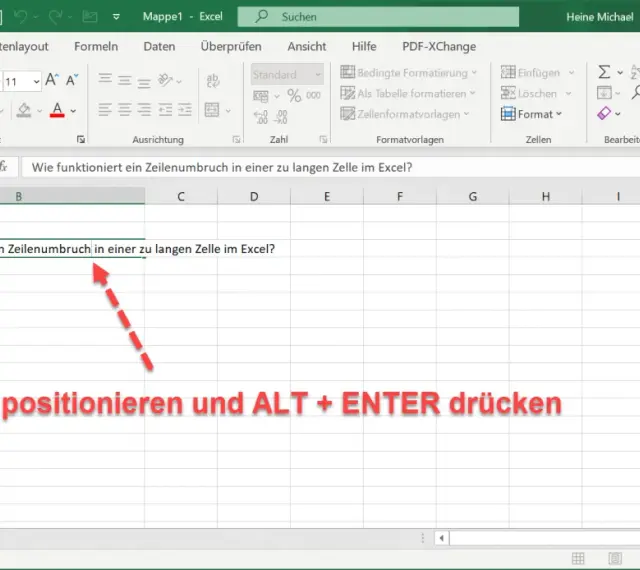Open the fill color dropdown arrow
Image resolution: width=640 pixels, height=570 pixels.
39,111
